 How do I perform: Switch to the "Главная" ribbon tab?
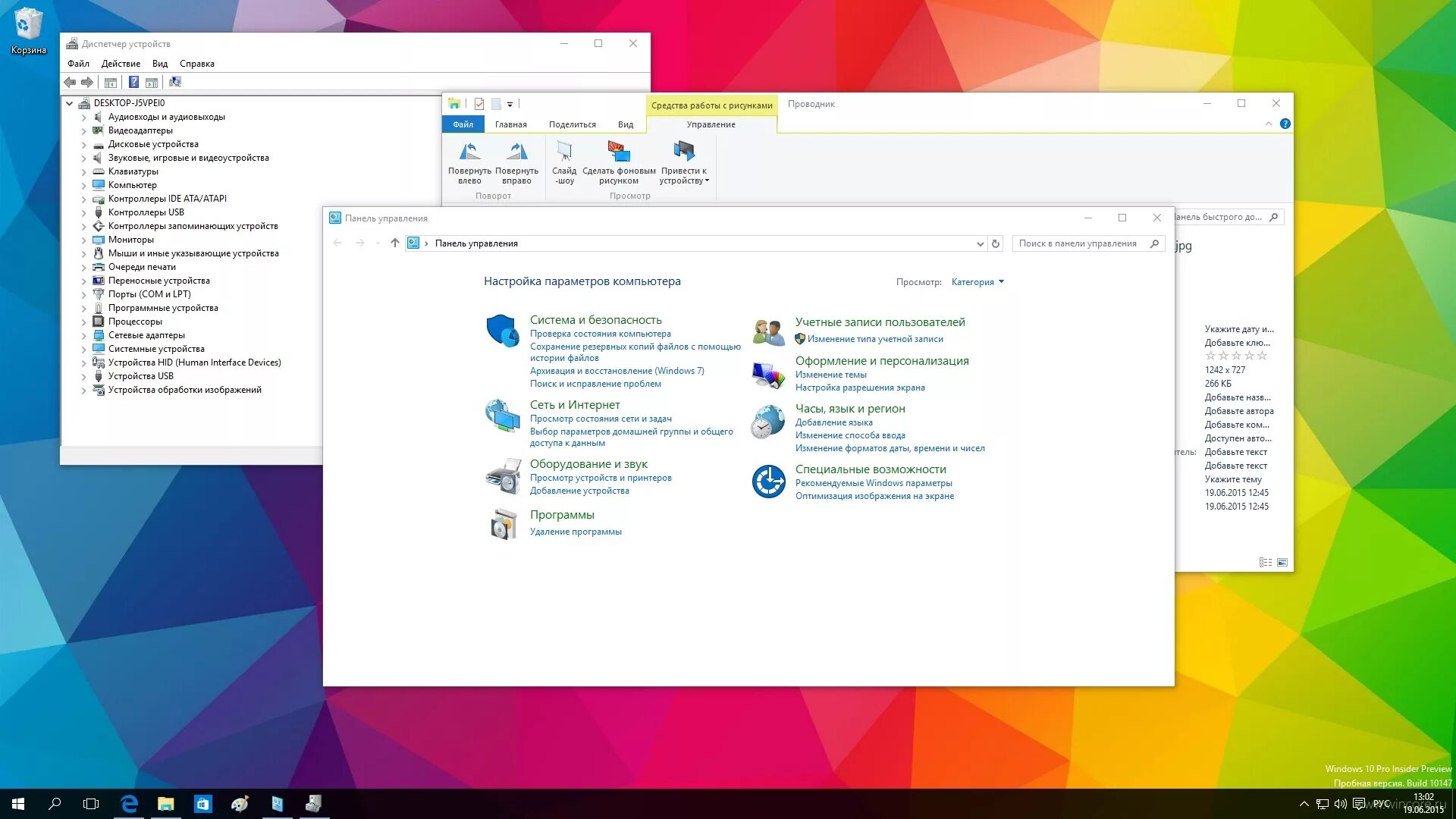(x=511, y=124)
